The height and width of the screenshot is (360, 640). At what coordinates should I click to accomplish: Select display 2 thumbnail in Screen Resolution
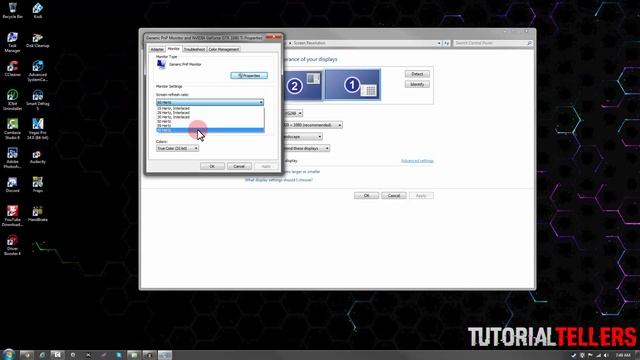coord(302,85)
